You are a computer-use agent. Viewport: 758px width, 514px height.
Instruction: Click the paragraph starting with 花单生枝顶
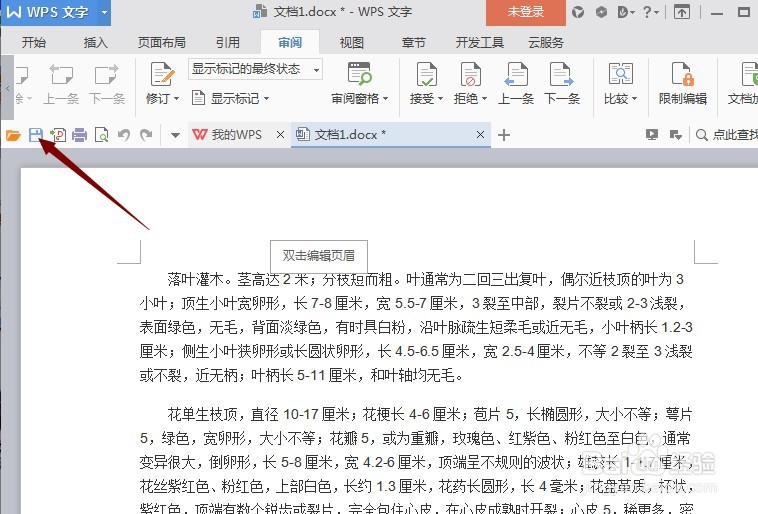pyautogui.click(x=416, y=462)
